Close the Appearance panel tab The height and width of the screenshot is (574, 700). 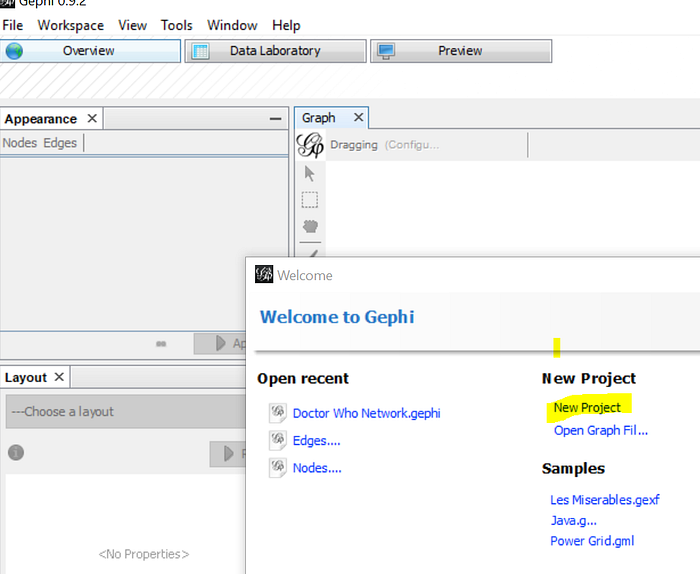(x=92, y=119)
